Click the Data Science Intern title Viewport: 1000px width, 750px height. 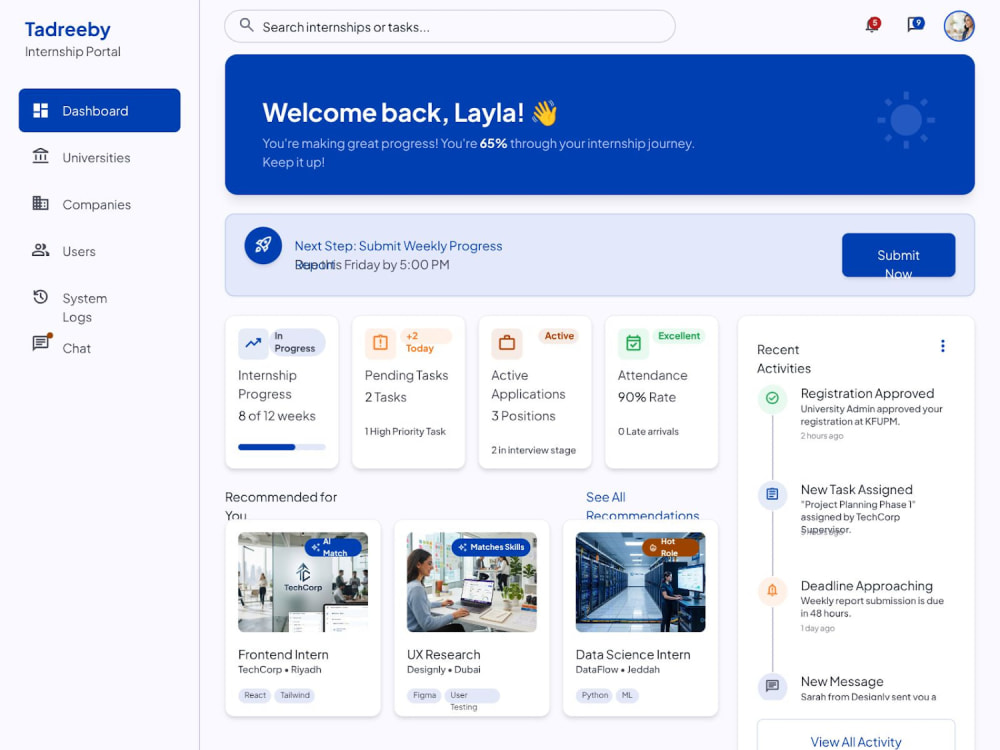click(x=633, y=654)
